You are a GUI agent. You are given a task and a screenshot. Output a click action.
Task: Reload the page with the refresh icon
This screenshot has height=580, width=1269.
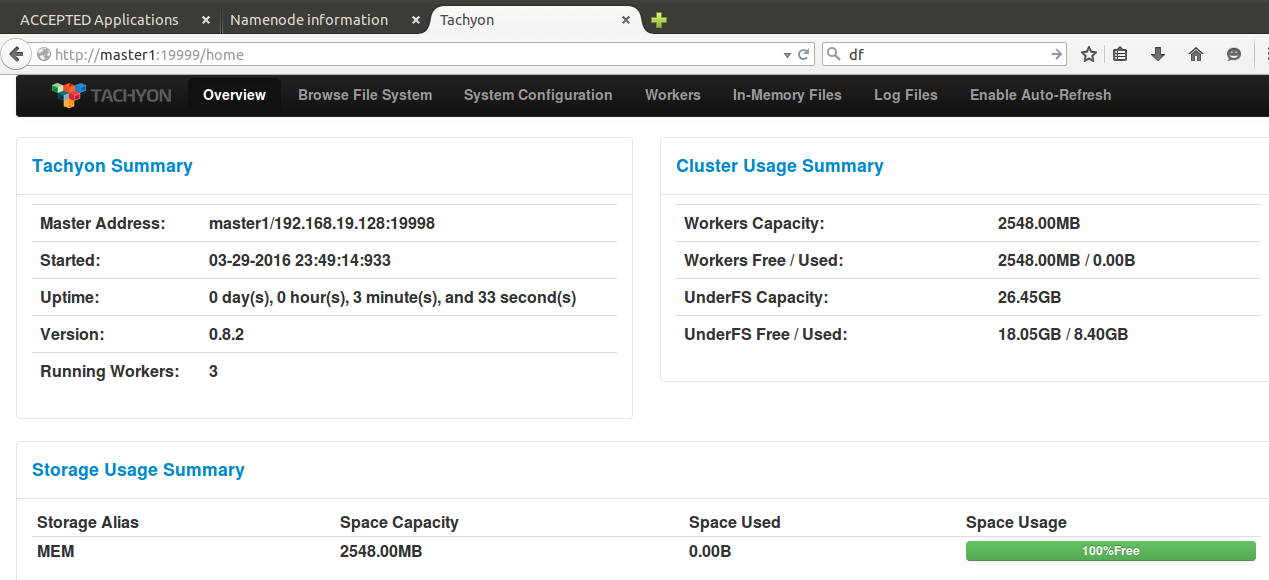coord(803,55)
